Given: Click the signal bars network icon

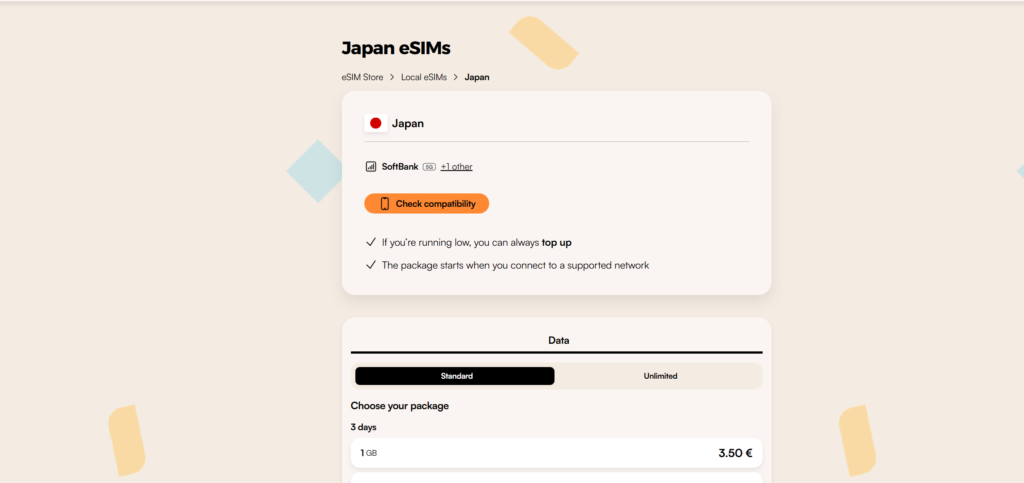Looking at the screenshot, I should point(371,166).
